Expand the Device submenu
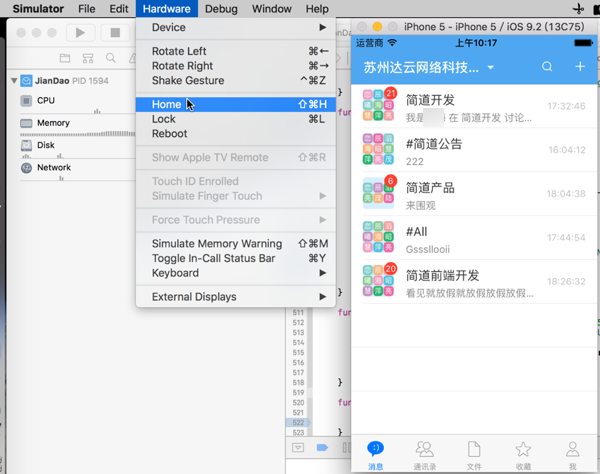Viewport: 600px width, 474px height. 236,28
